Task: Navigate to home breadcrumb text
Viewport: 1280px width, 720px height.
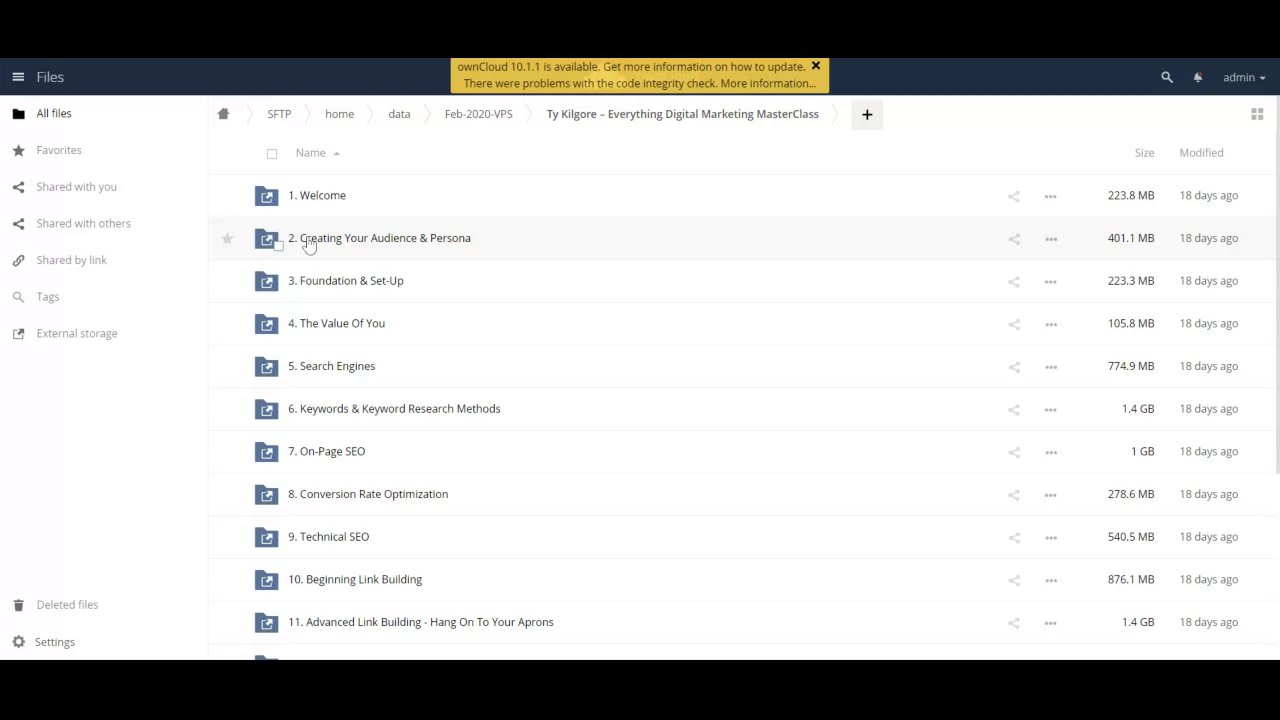Action: click(339, 114)
